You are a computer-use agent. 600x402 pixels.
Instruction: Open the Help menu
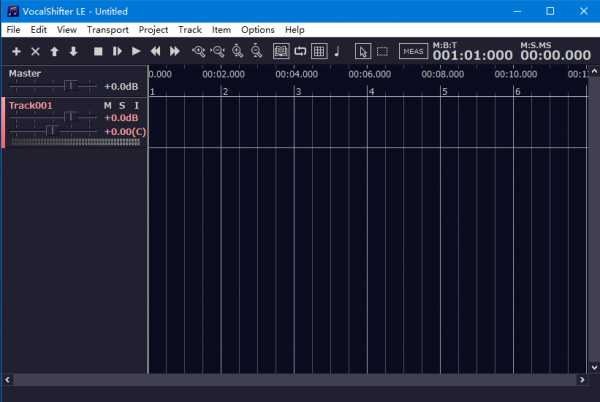(295, 29)
